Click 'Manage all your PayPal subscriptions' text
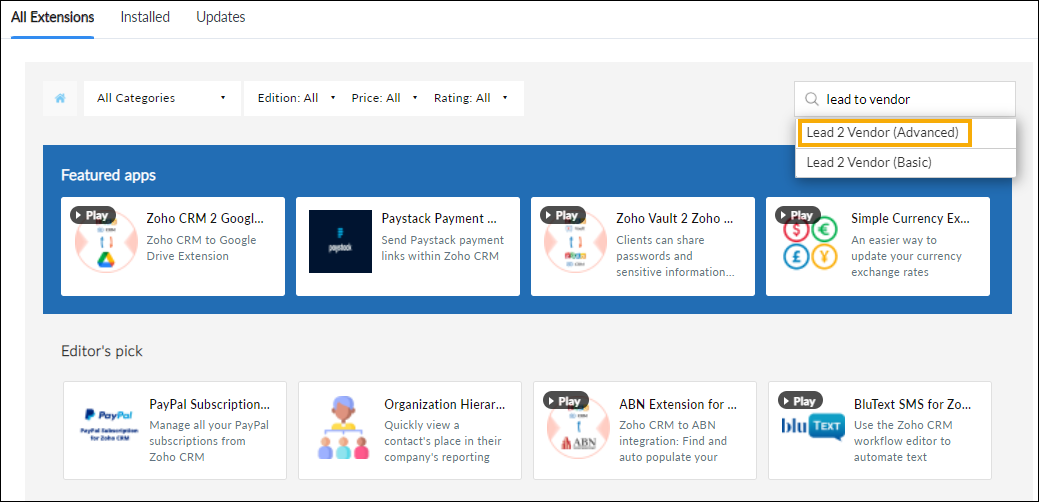1039x502 pixels. [209, 441]
